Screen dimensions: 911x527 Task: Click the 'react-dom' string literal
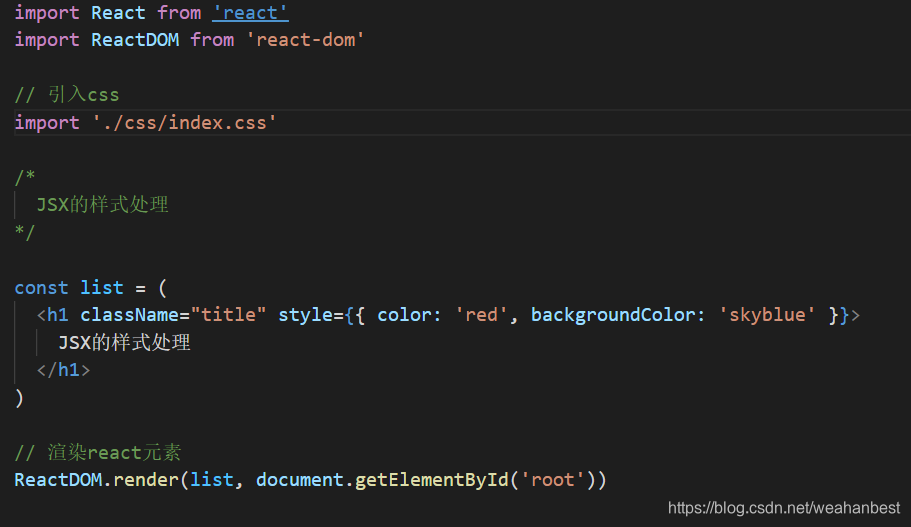tap(306, 40)
